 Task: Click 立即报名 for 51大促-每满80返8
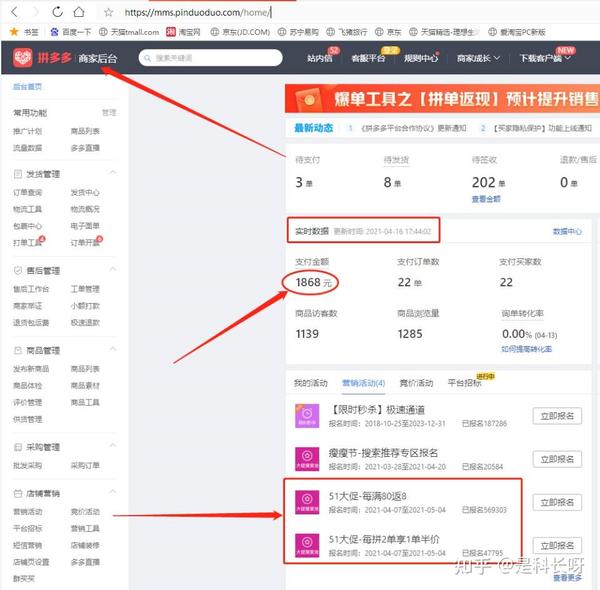[557, 502]
